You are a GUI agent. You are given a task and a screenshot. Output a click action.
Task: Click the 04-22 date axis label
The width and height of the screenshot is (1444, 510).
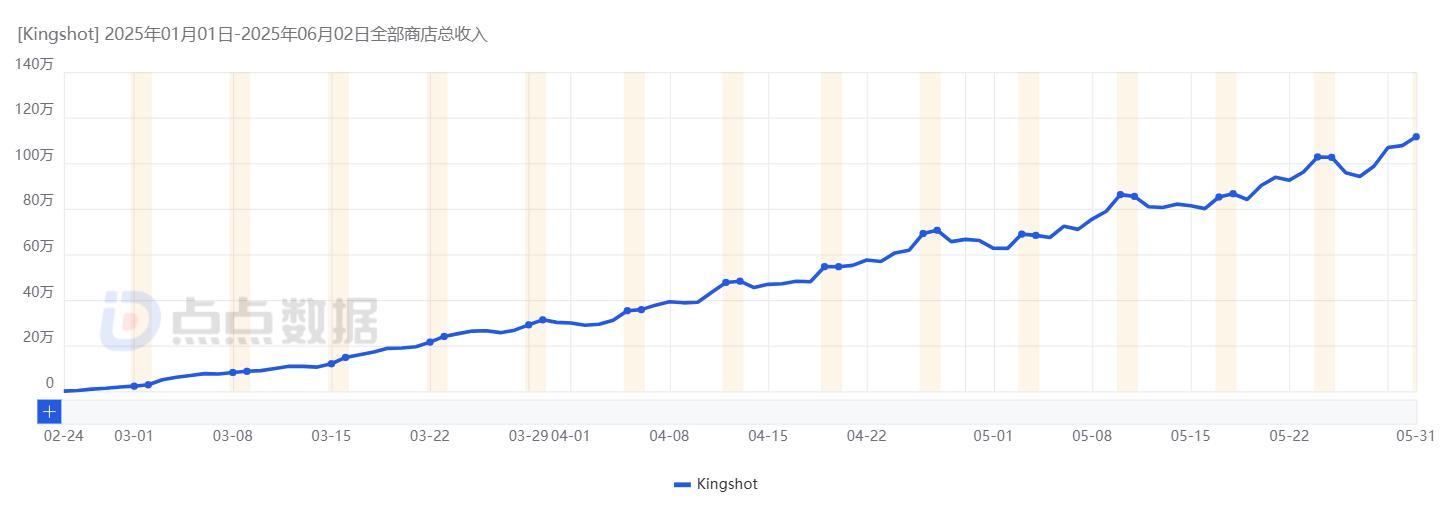tap(866, 436)
